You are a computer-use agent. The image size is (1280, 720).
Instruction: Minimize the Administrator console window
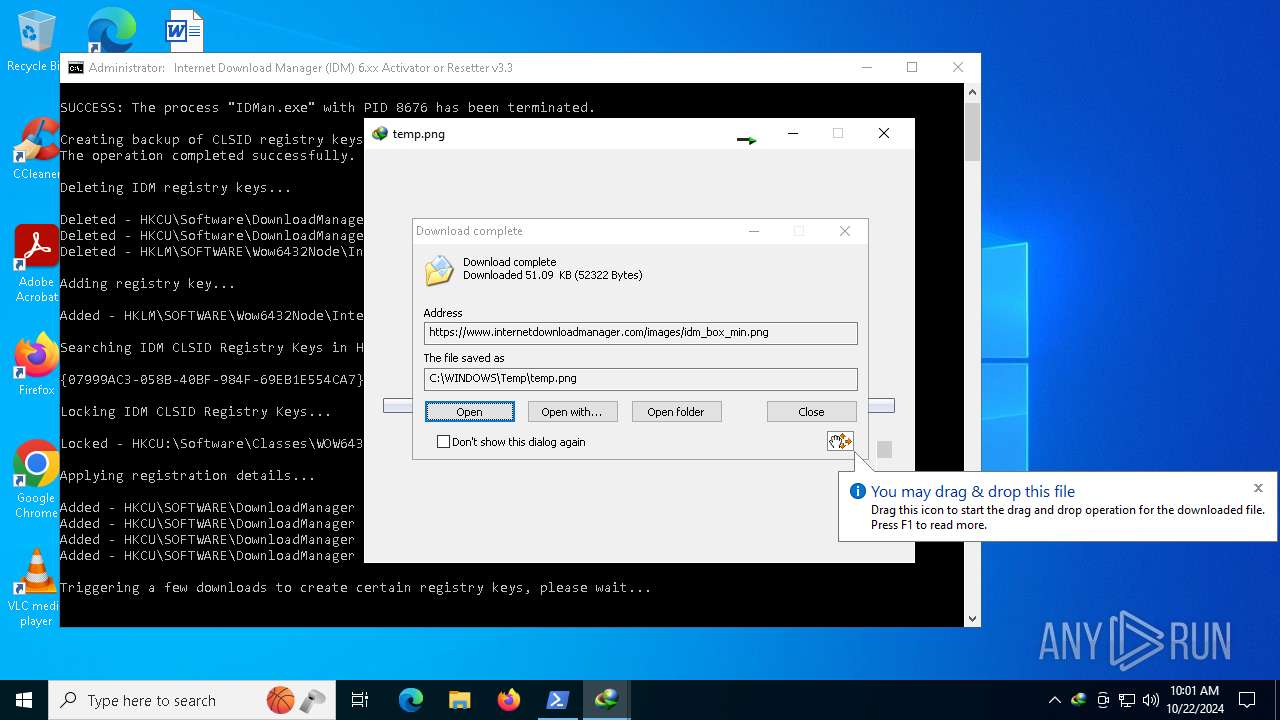coord(867,67)
